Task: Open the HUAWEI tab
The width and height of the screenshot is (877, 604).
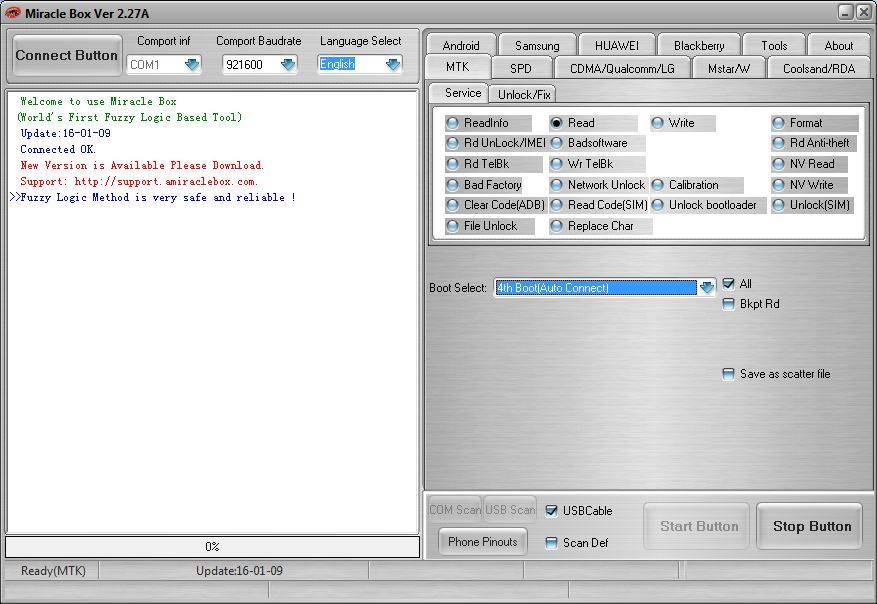Action: tap(616, 45)
